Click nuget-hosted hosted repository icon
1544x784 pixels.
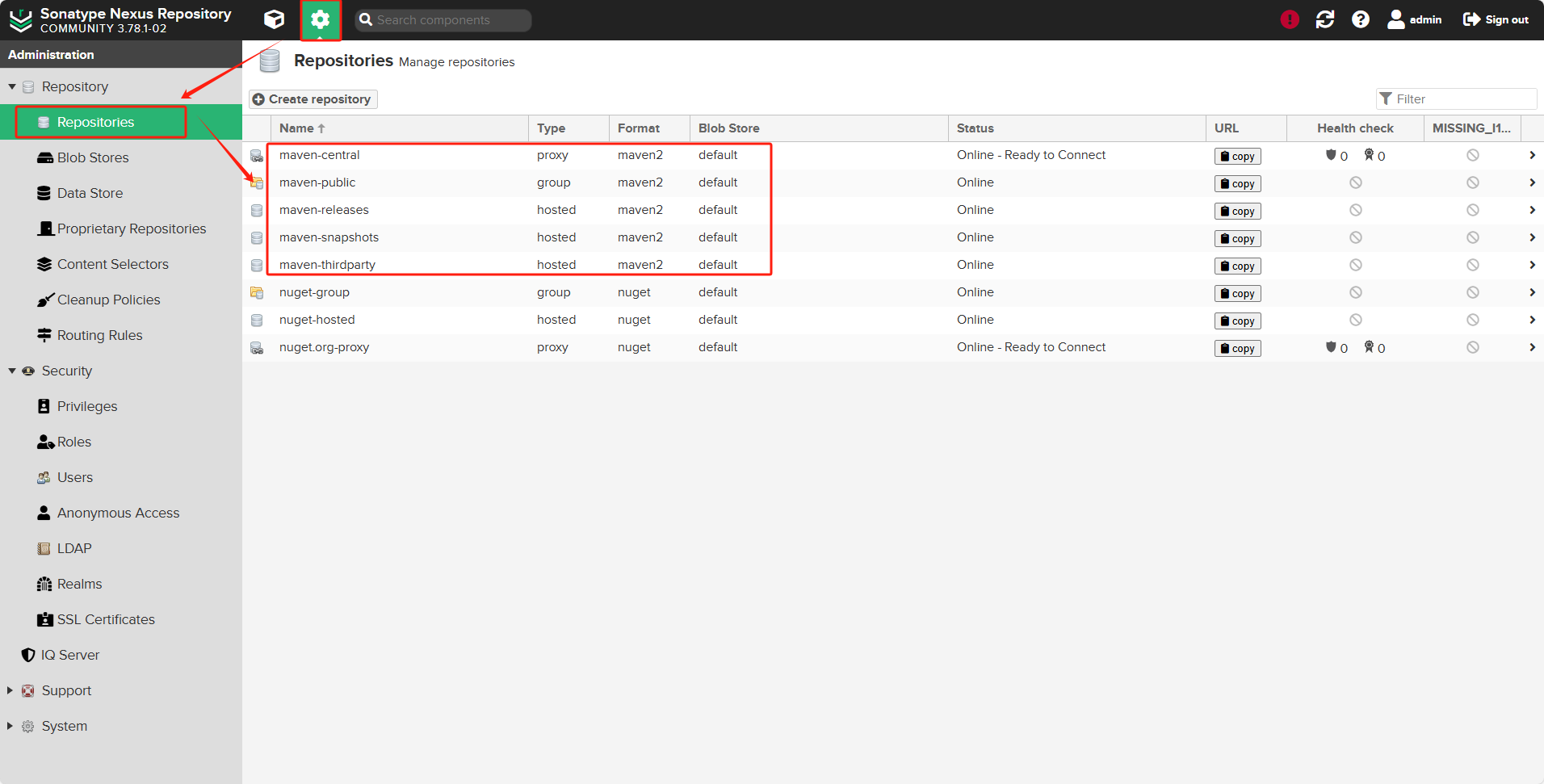pos(257,321)
